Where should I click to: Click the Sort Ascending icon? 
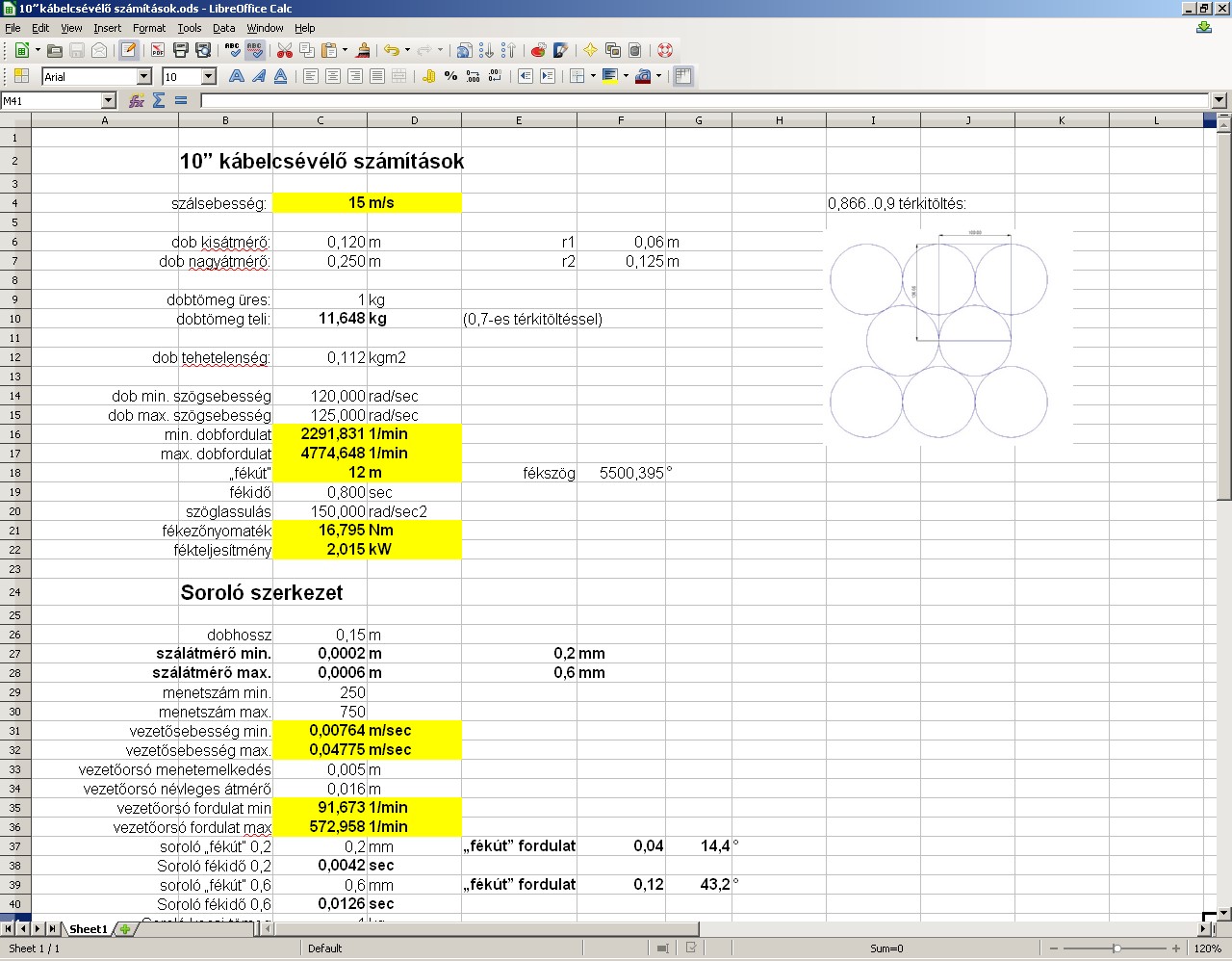pyautogui.click(x=486, y=50)
